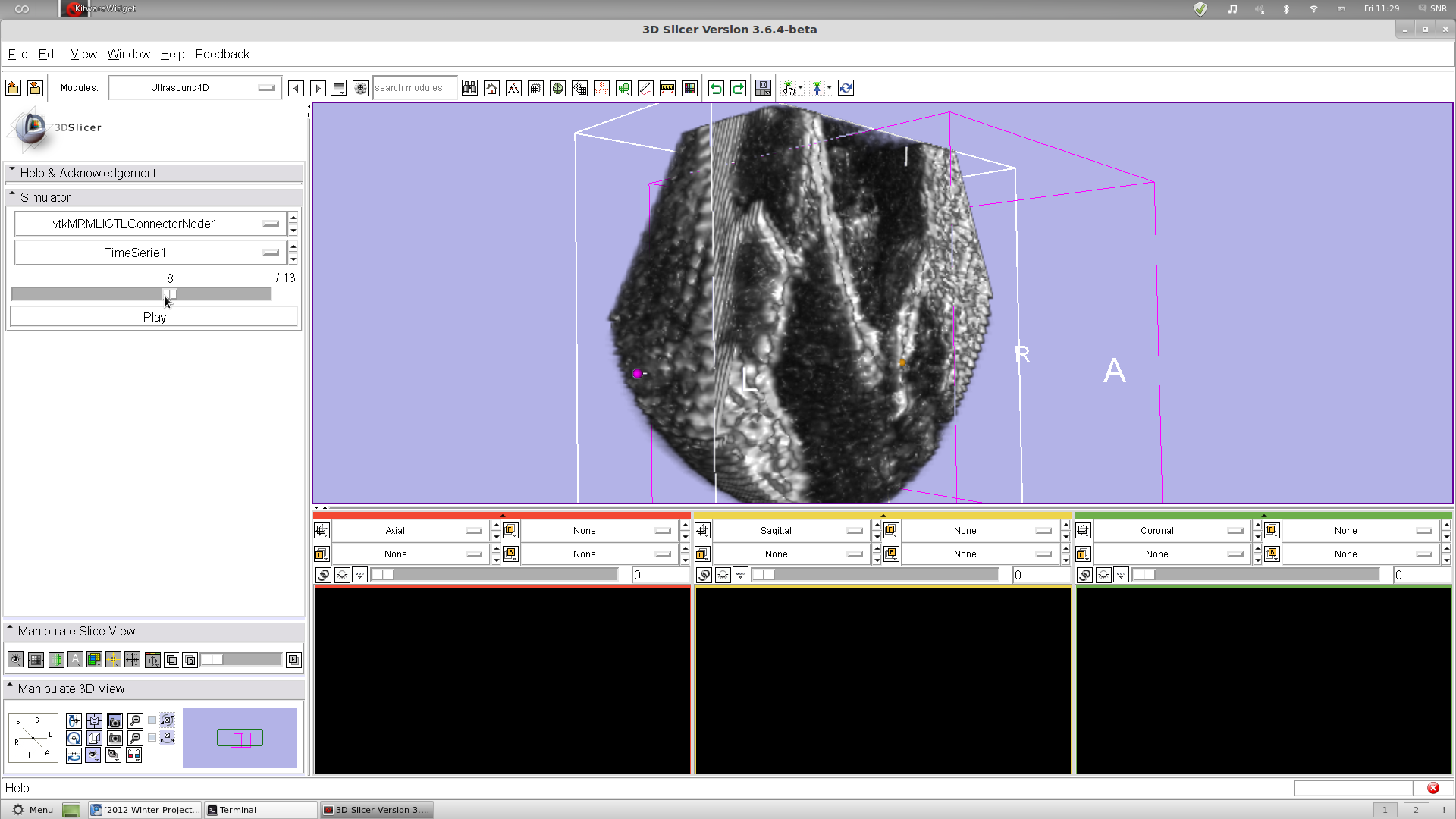Click the load scene toolbar icon
This screenshot has height=819, width=1456.
(x=13, y=88)
